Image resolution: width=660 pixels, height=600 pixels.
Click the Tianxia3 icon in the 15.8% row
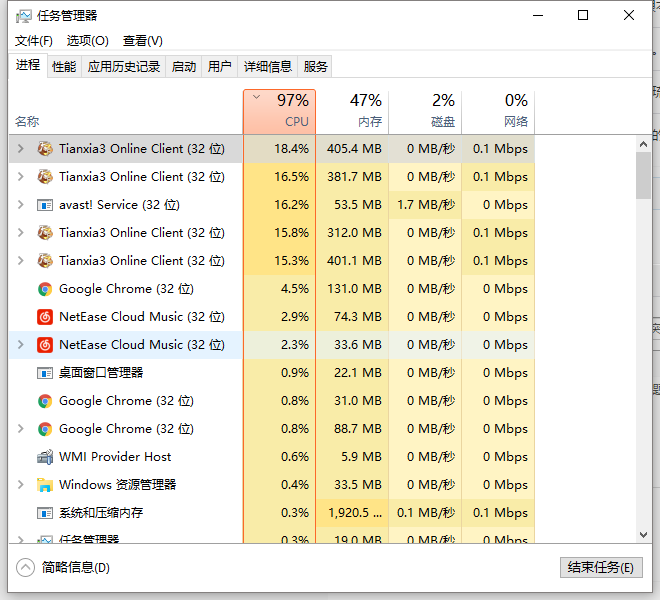[x=45, y=233]
